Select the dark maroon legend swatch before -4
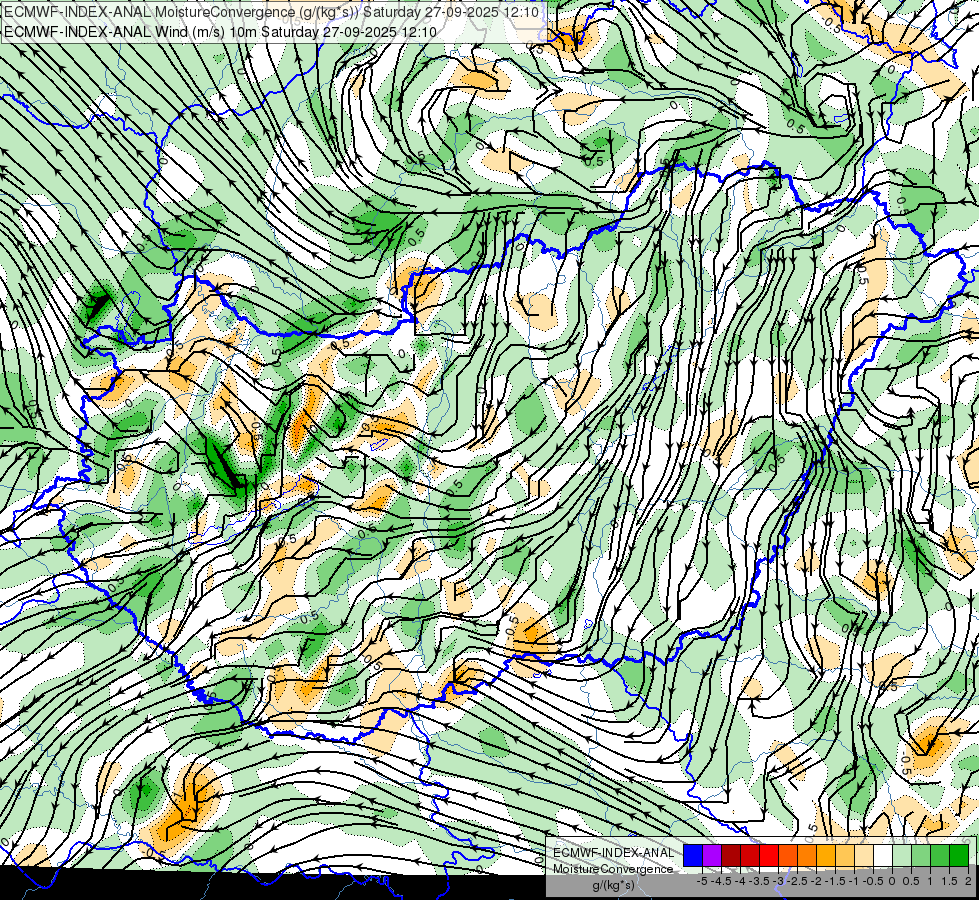Viewport: 979px width, 900px height. [731, 856]
